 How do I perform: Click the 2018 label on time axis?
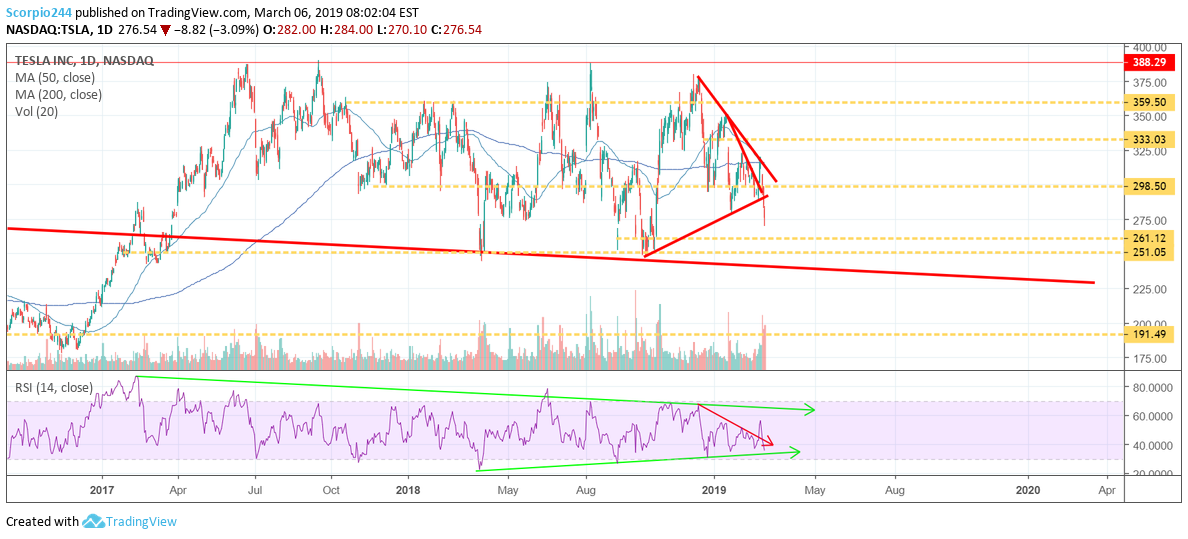pyautogui.click(x=408, y=490)
